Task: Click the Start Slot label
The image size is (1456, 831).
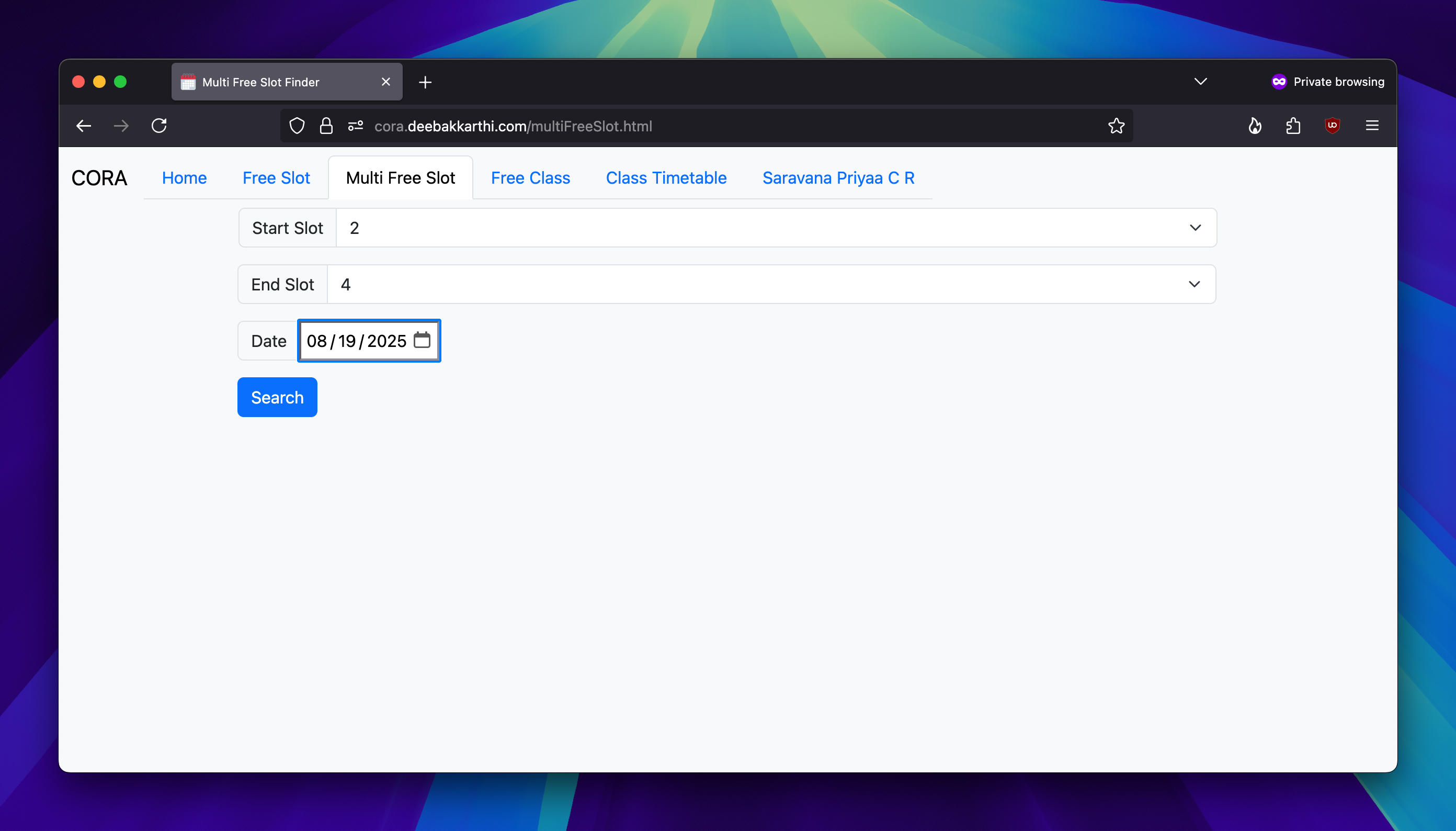Action: click(x=288, y=228)
